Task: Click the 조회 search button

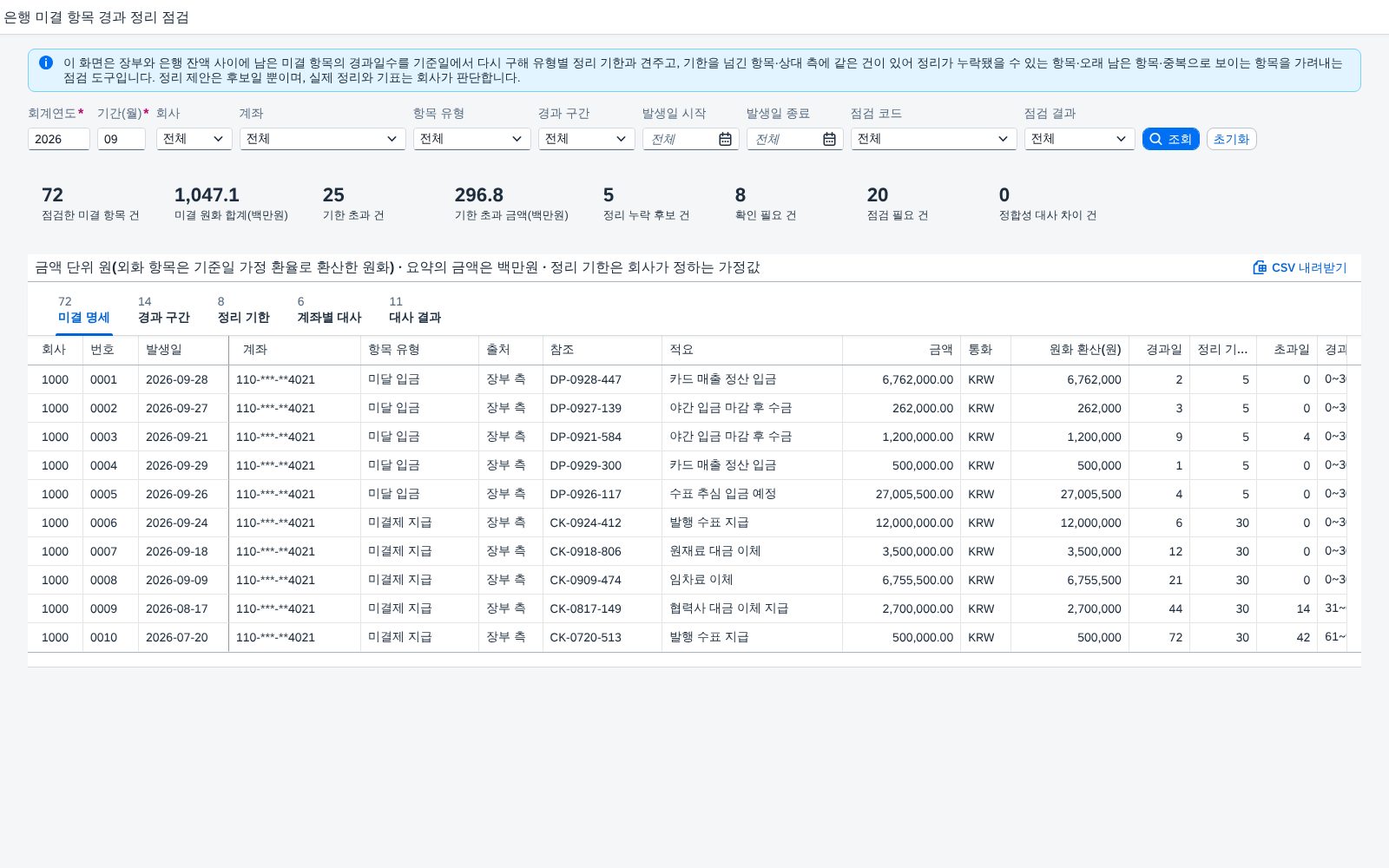Action: [1170, 139]
